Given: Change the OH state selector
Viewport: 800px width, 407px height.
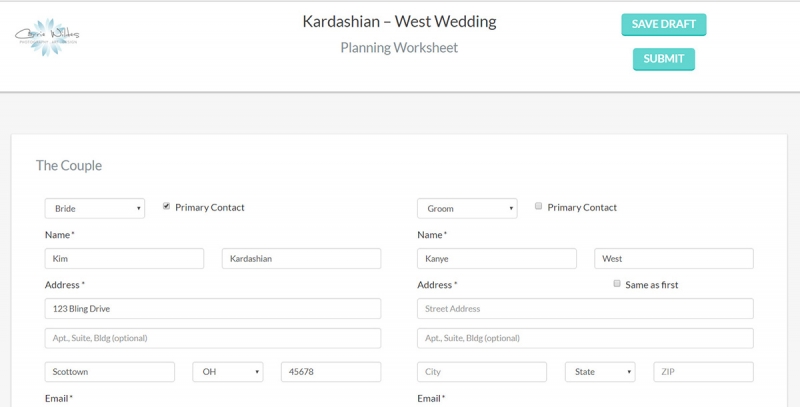Looking at the screenshot, I should click(x=228, y=372).
